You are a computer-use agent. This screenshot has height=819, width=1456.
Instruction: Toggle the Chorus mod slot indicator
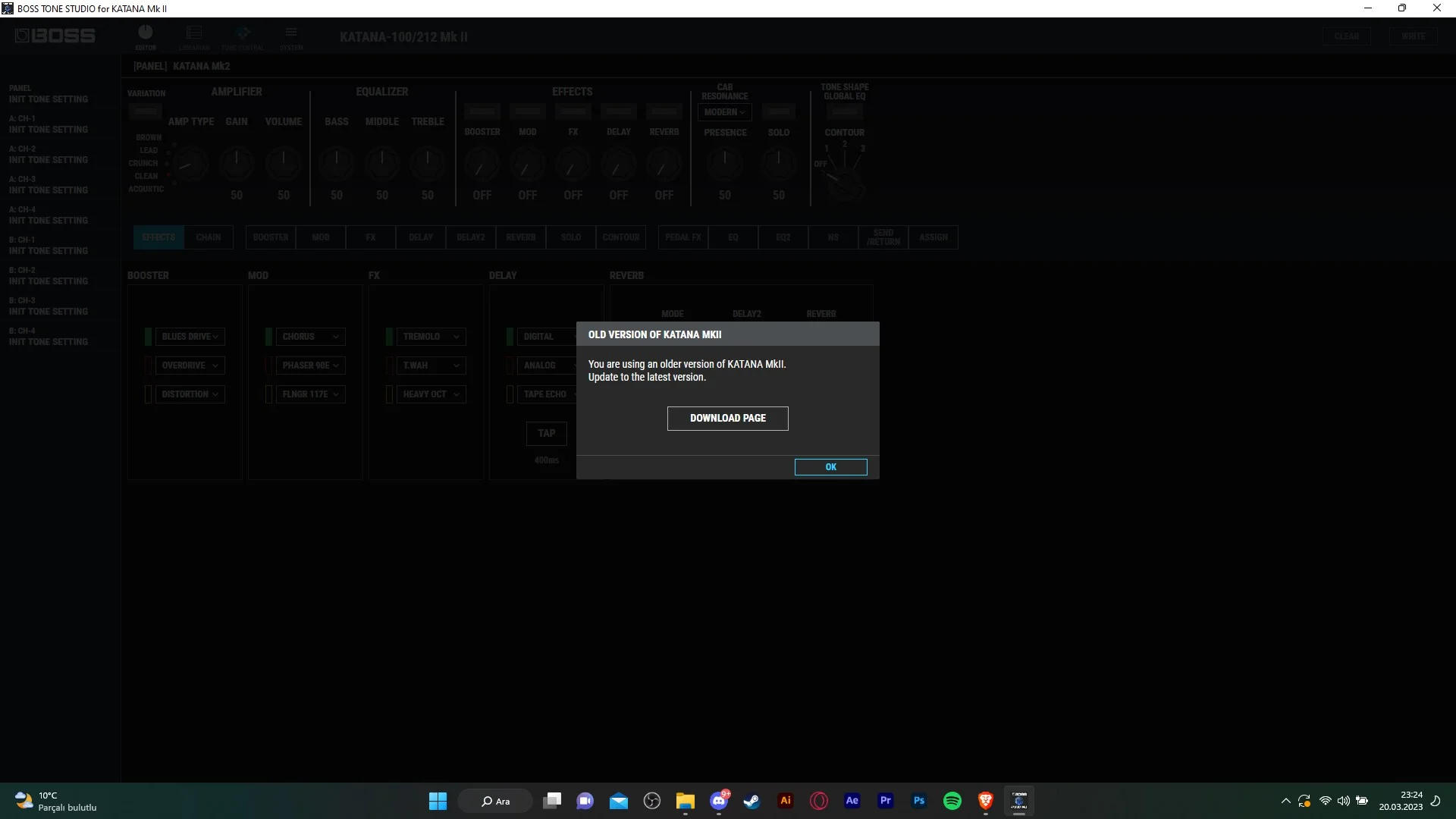(x=268, y=337)
